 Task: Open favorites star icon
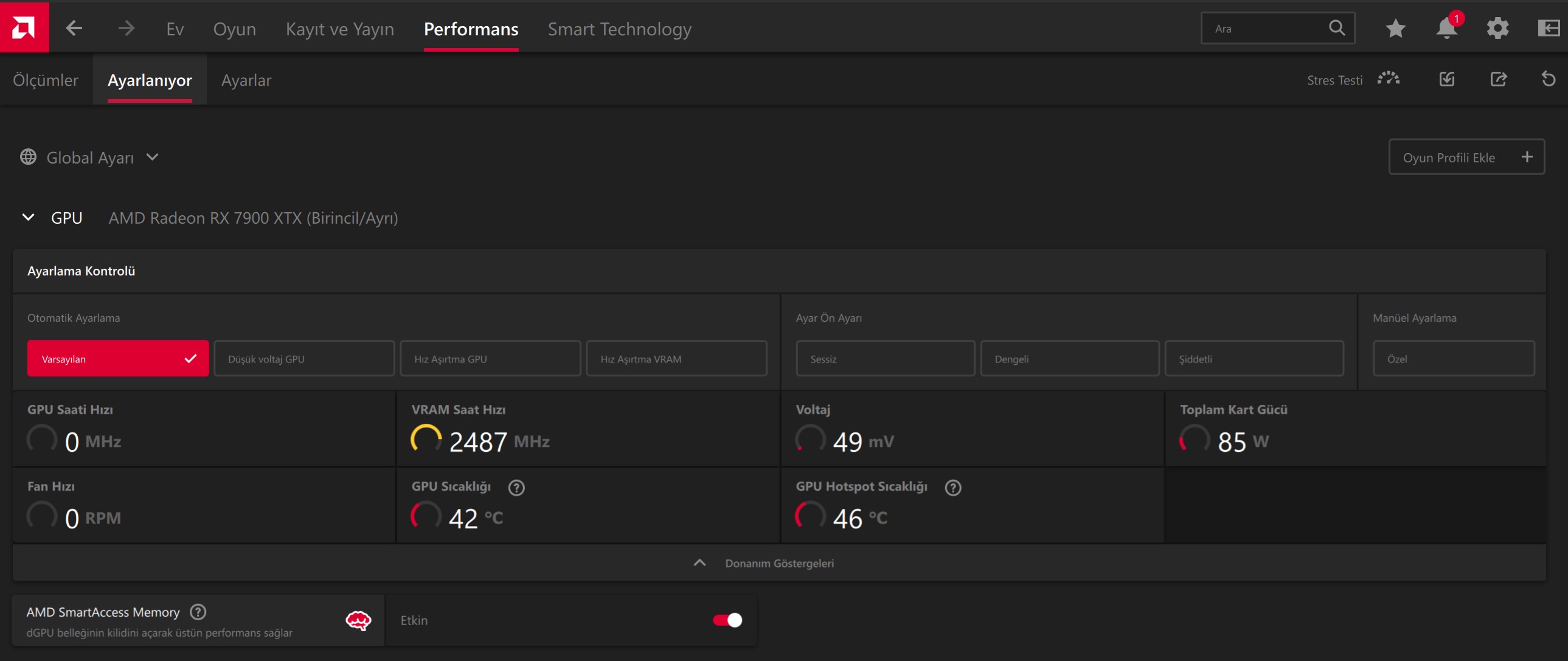click(x=1395, y=28)
